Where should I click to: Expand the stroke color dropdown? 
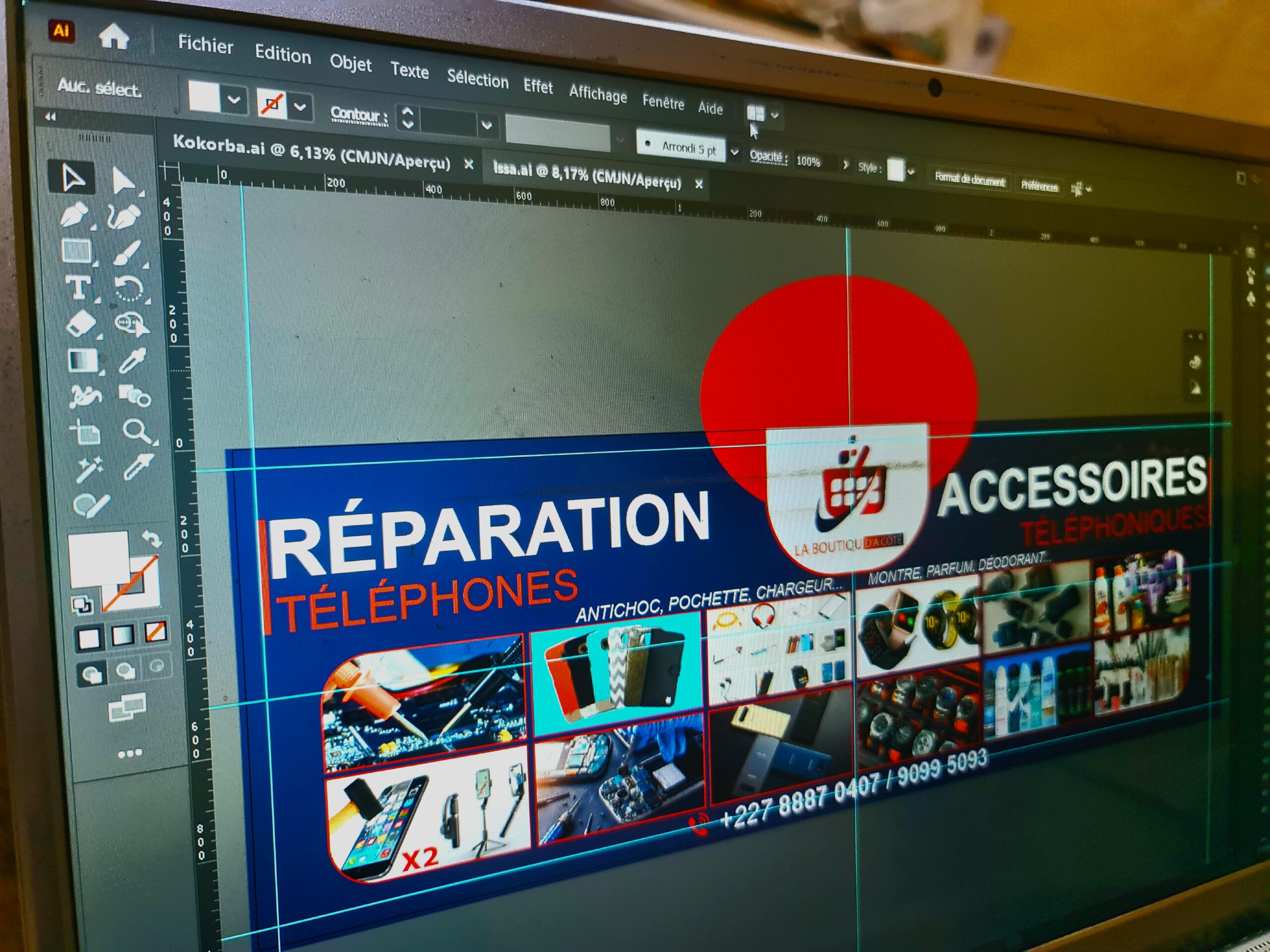click(x=300, y=107)
